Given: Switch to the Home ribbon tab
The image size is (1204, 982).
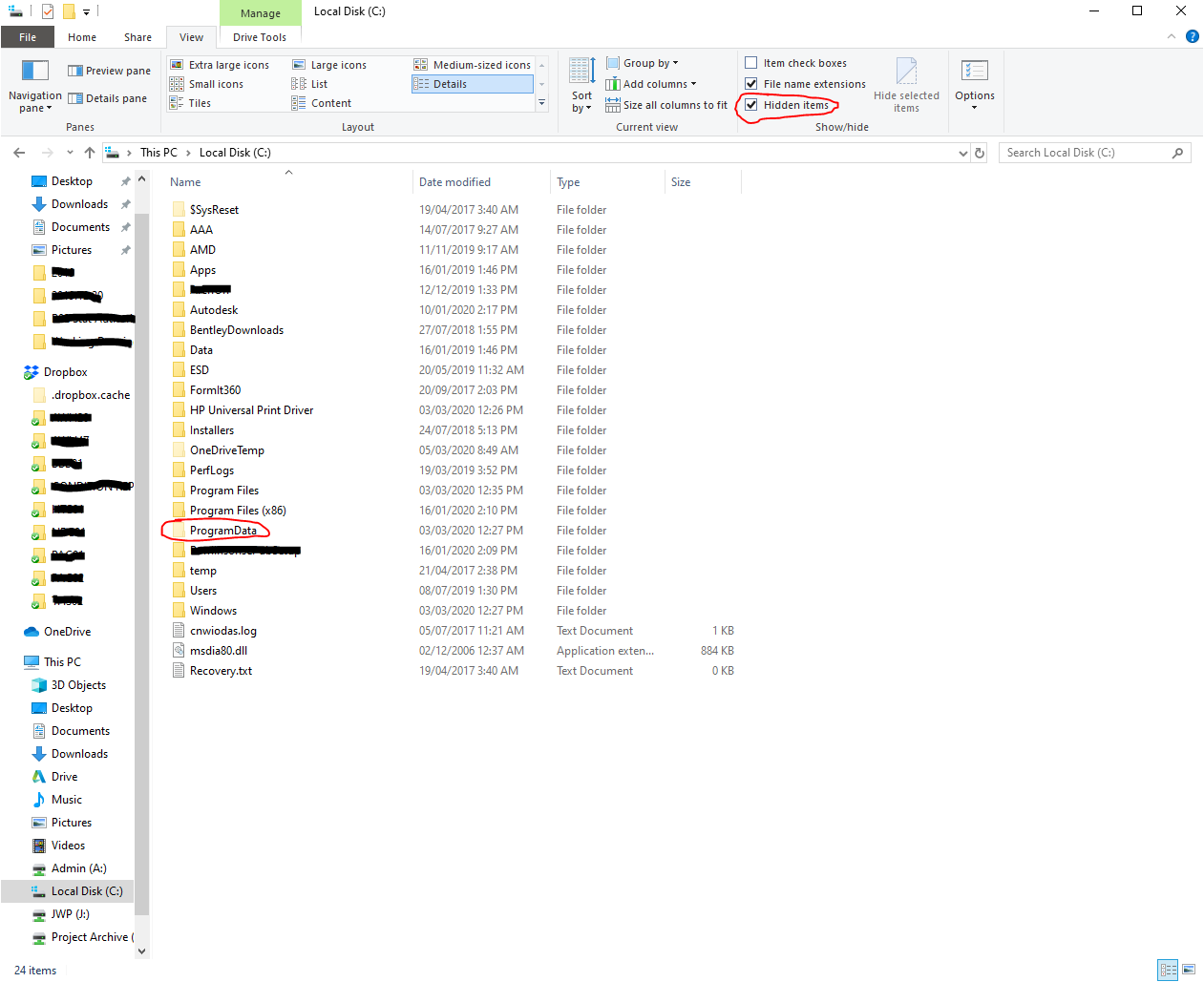Looking at the screenshot, I should click(82, 37).
